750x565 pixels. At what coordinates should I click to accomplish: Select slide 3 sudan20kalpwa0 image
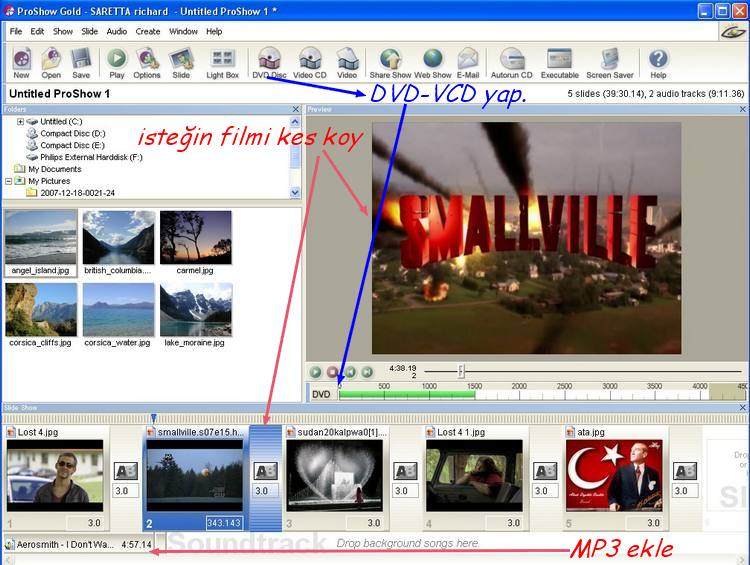(x=335, y=476)
